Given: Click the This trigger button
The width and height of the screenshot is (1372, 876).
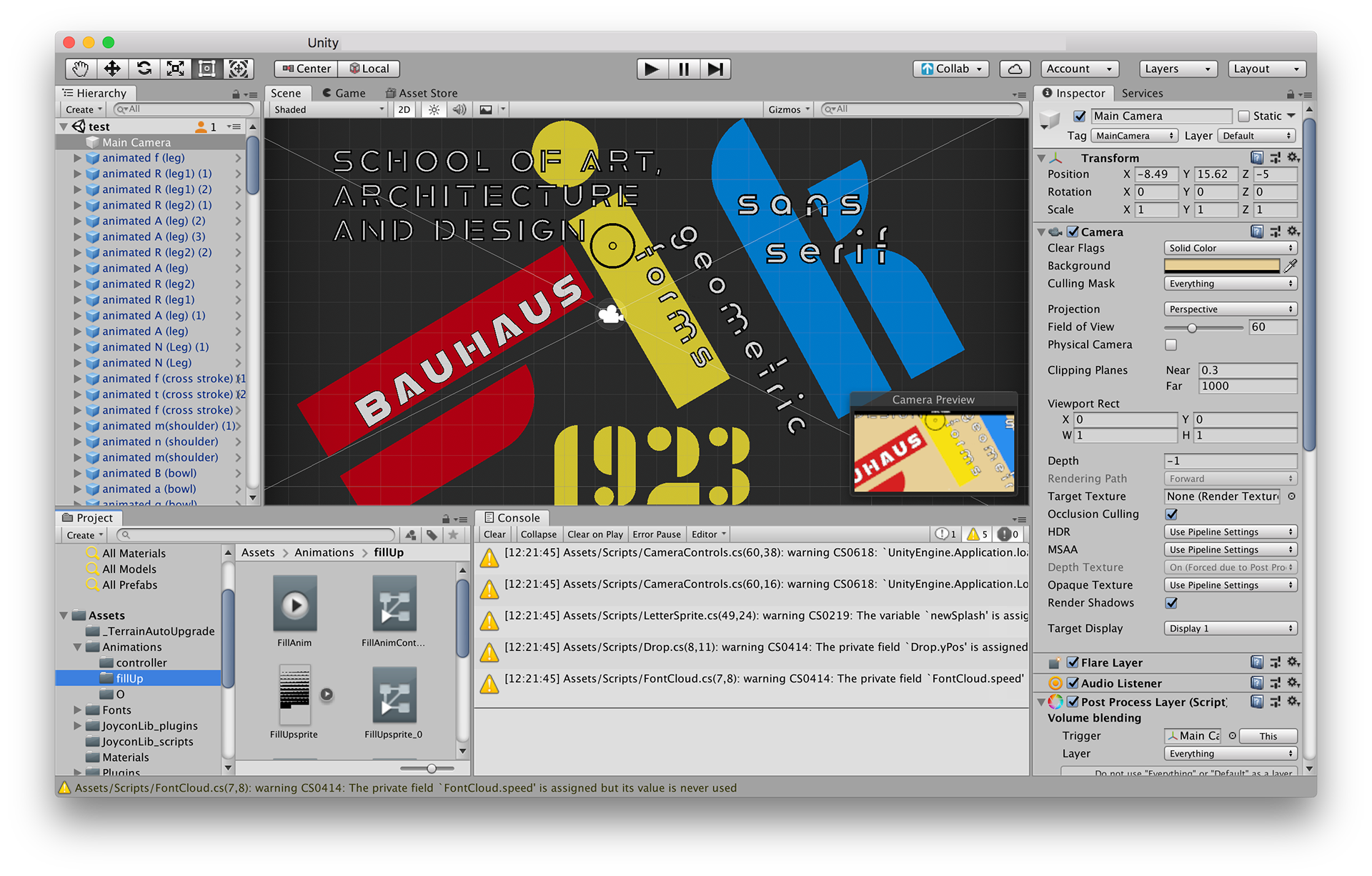Looking at the screenshot, I should click(1268, 736).
